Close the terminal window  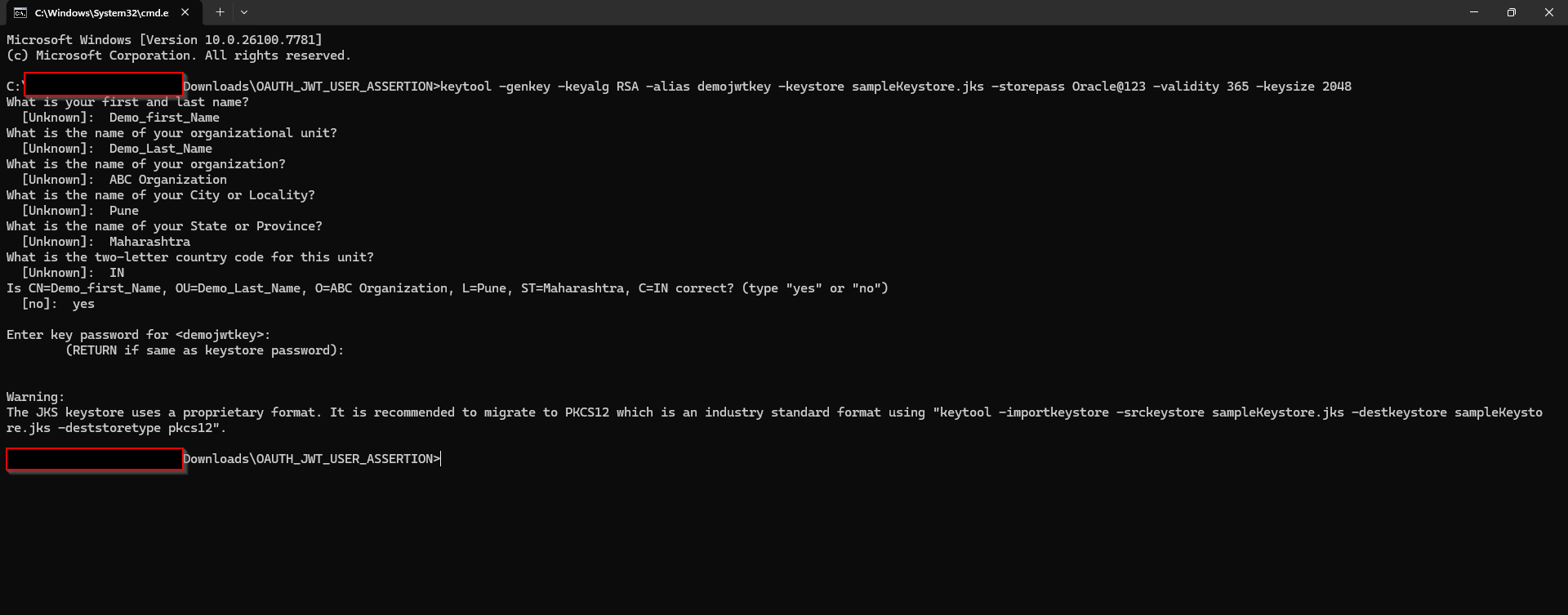click(x=1548, y=12)
